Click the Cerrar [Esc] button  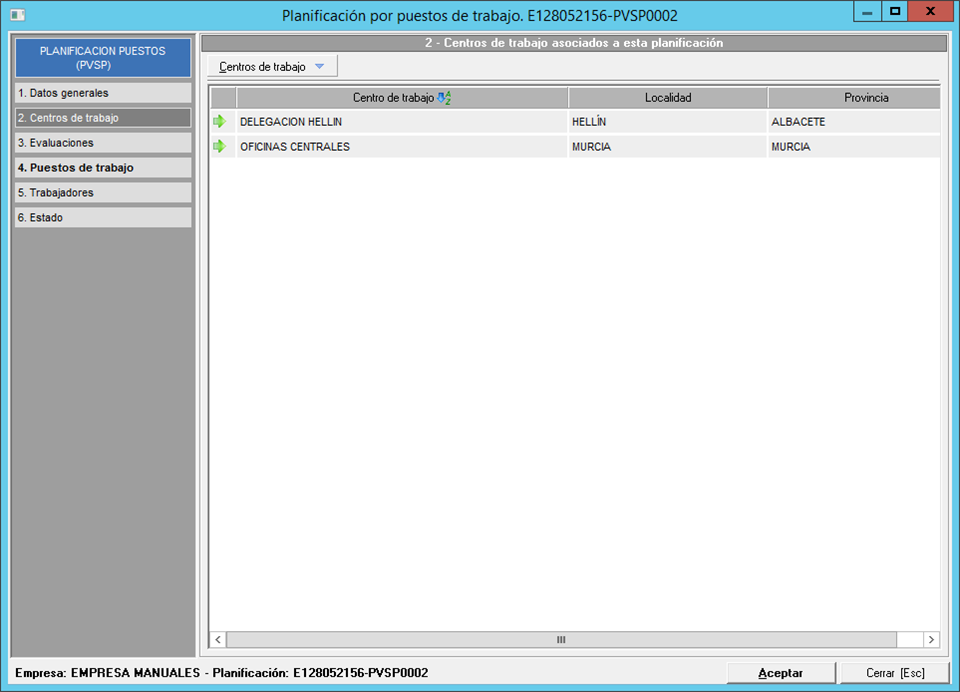(894, 673)
